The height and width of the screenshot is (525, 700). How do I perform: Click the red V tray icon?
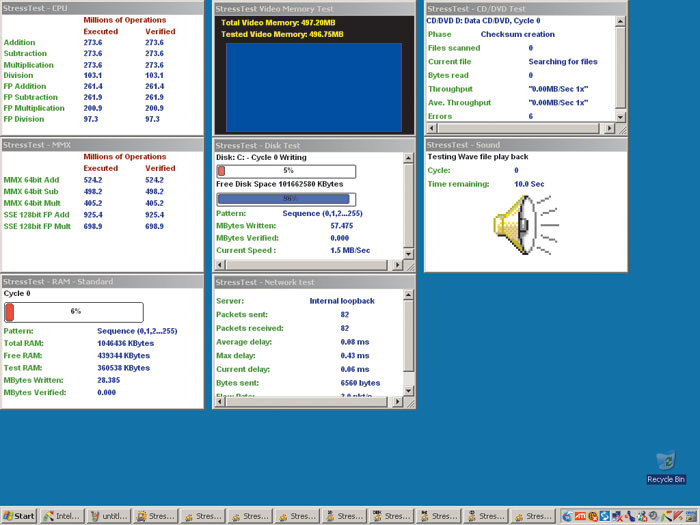[x=679, y=516]
